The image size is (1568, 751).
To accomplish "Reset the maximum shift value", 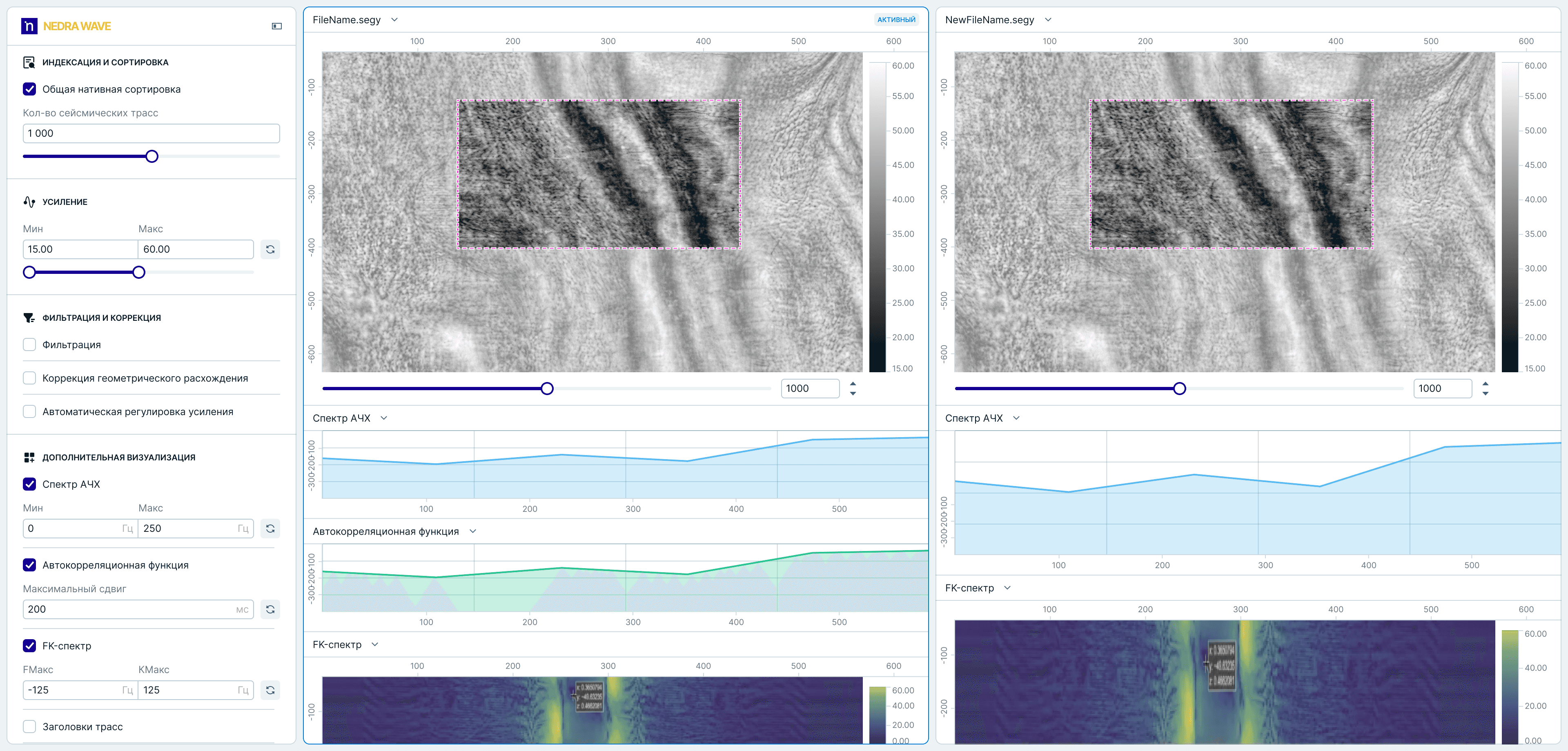I will pyautogui.click(x=270, y=609).
